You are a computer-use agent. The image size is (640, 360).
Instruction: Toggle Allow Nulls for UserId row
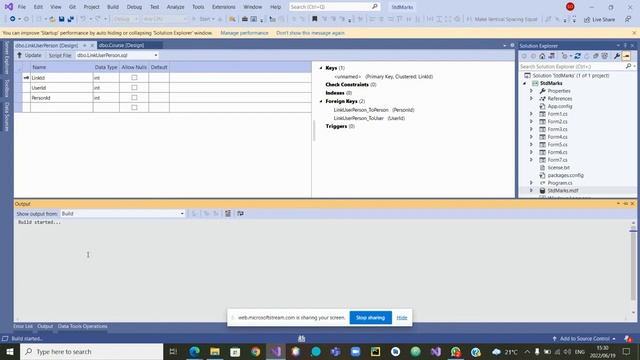(134, 88)
